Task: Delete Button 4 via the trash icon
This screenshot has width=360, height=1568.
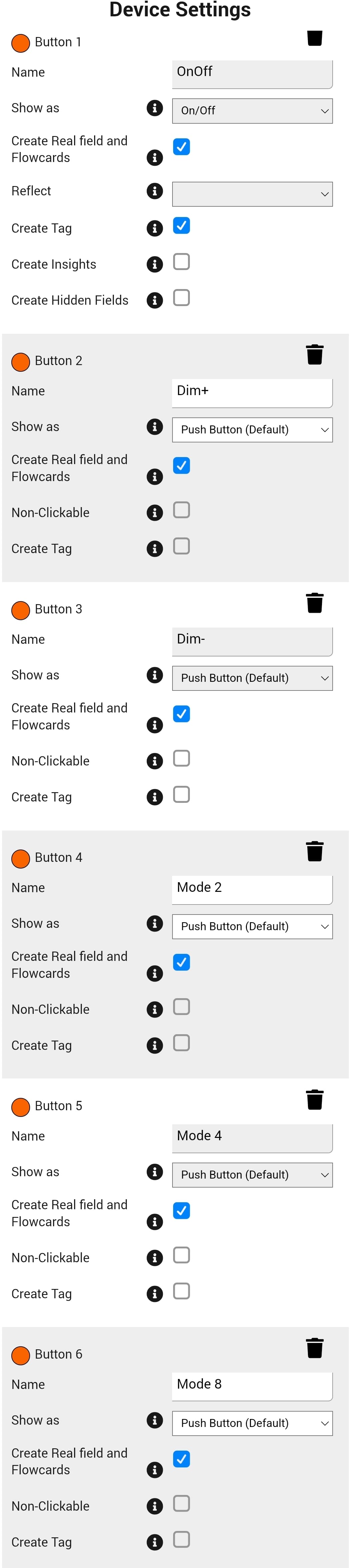Action: click(x=314, y=851)
